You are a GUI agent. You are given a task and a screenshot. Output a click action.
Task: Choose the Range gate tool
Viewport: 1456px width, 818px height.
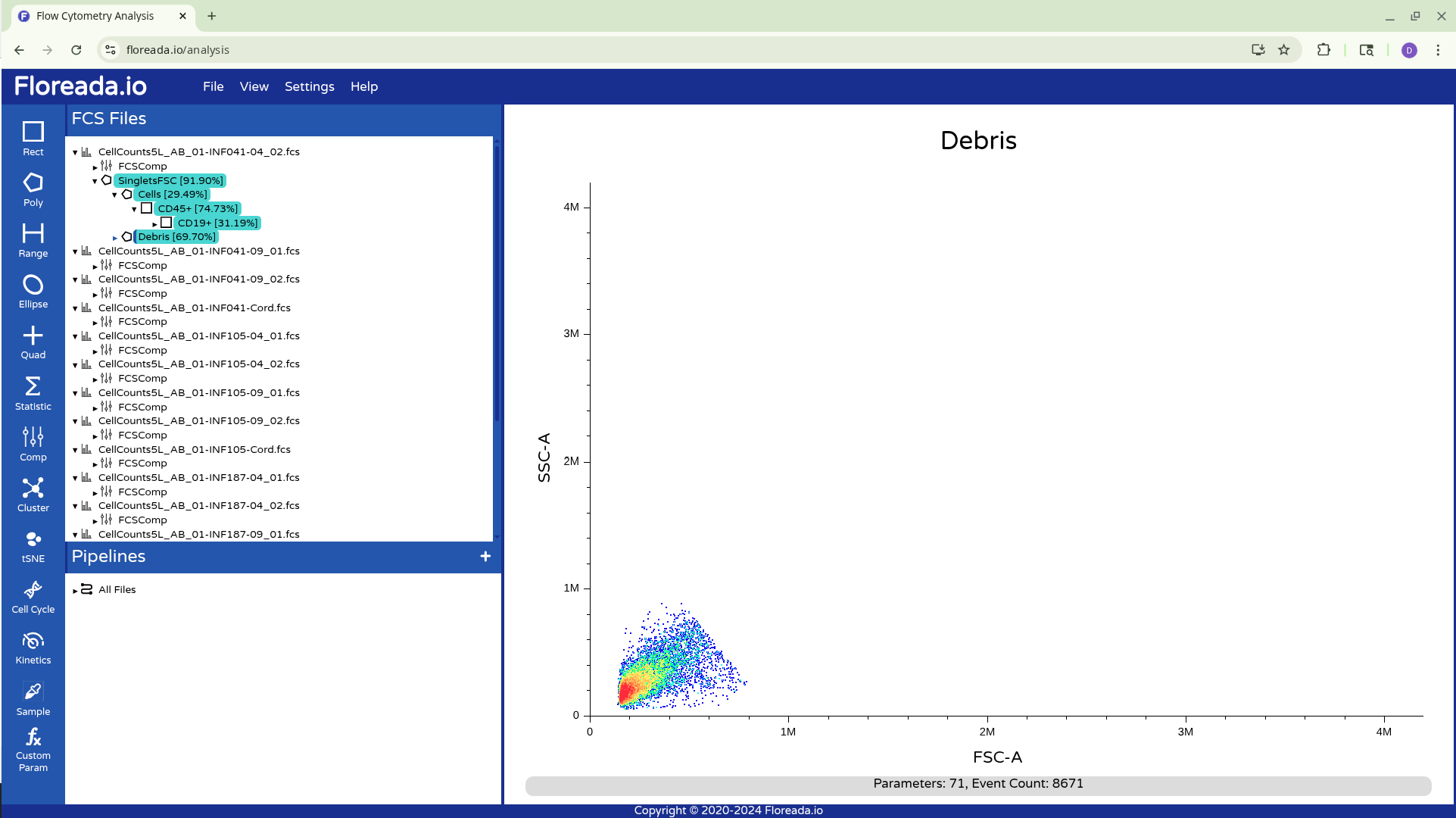[x=33, y=240]
